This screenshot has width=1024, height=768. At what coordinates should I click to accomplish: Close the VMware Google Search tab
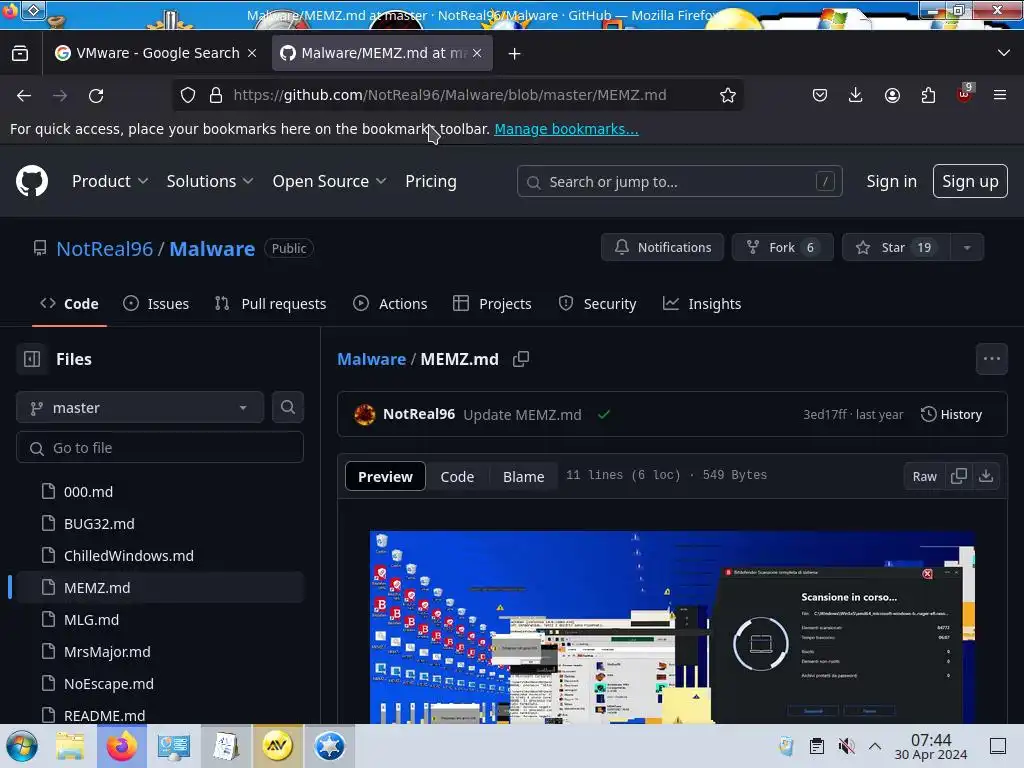point(252,54)
